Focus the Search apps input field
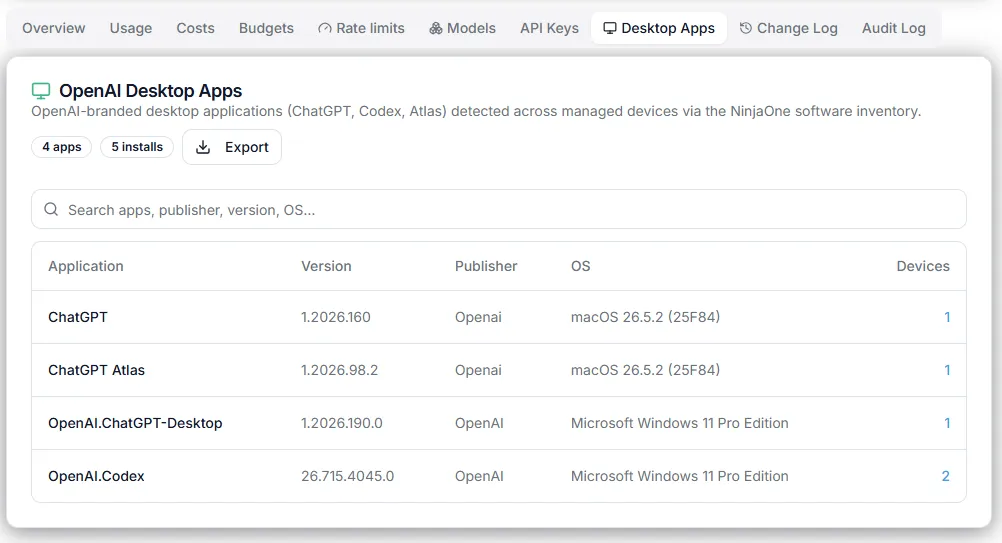 coord(498,210)
